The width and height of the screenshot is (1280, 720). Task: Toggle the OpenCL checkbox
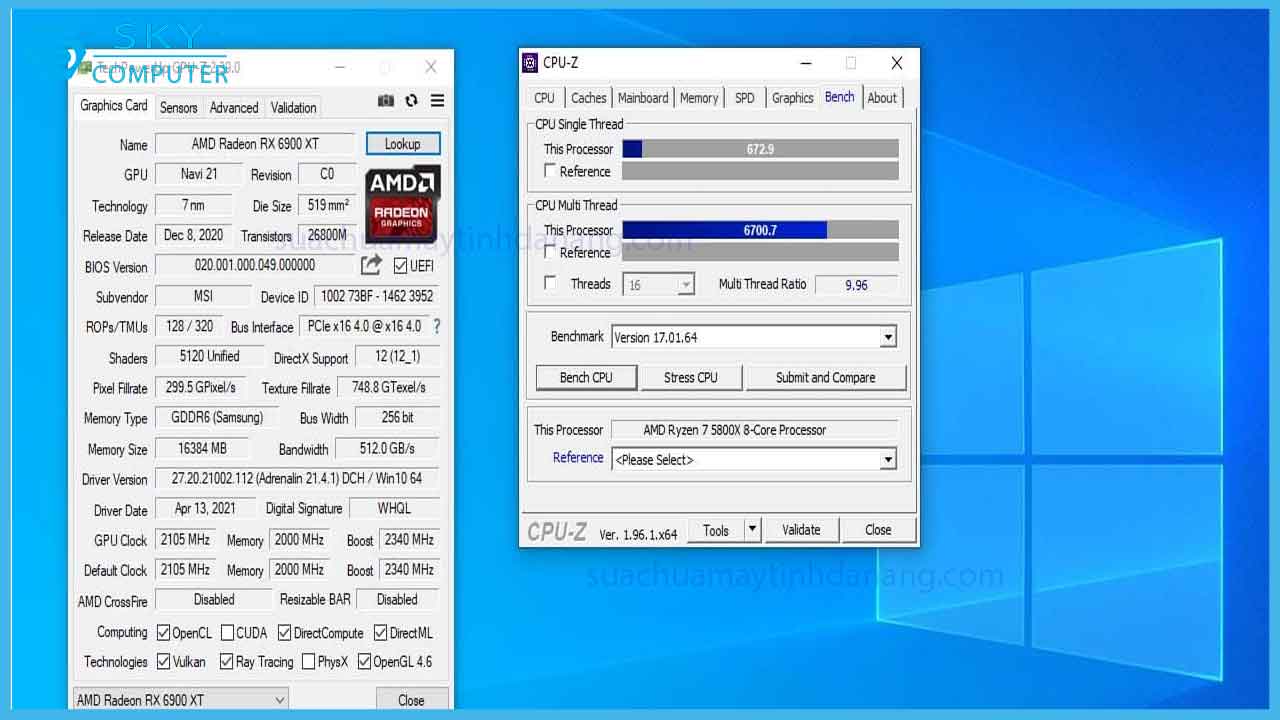coord(163,632)
